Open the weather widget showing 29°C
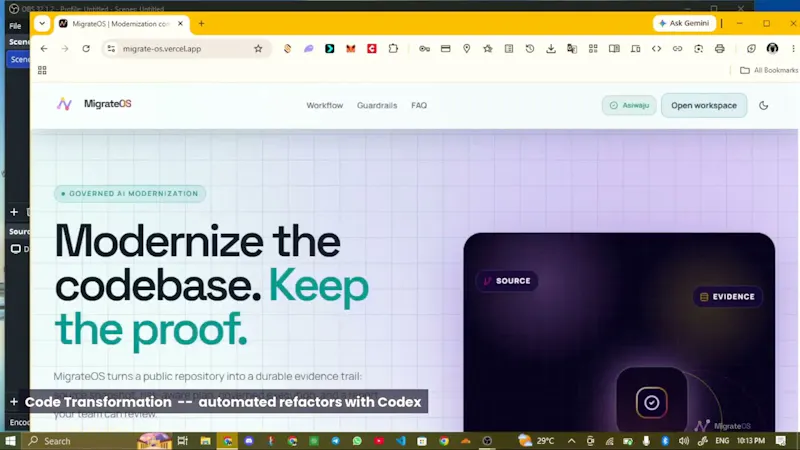 point(536,441)
